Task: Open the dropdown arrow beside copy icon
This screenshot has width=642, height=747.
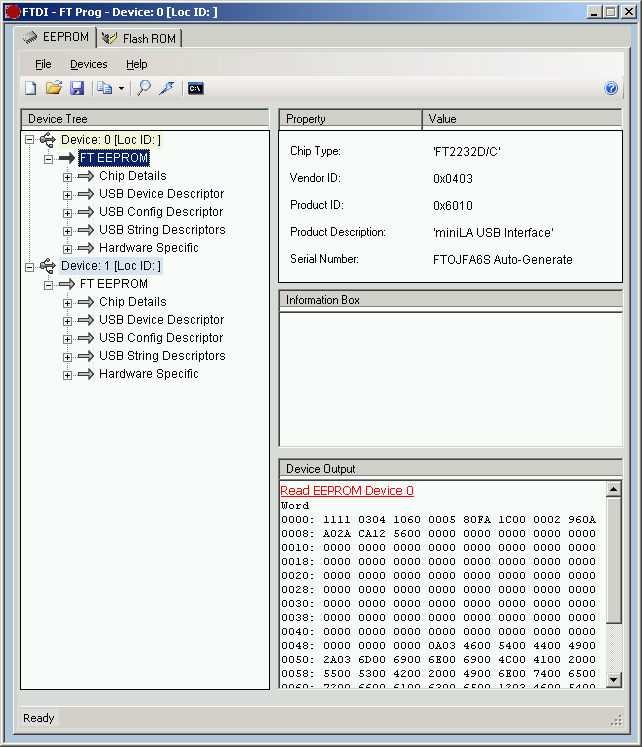Action: click(x=121, y=89)
